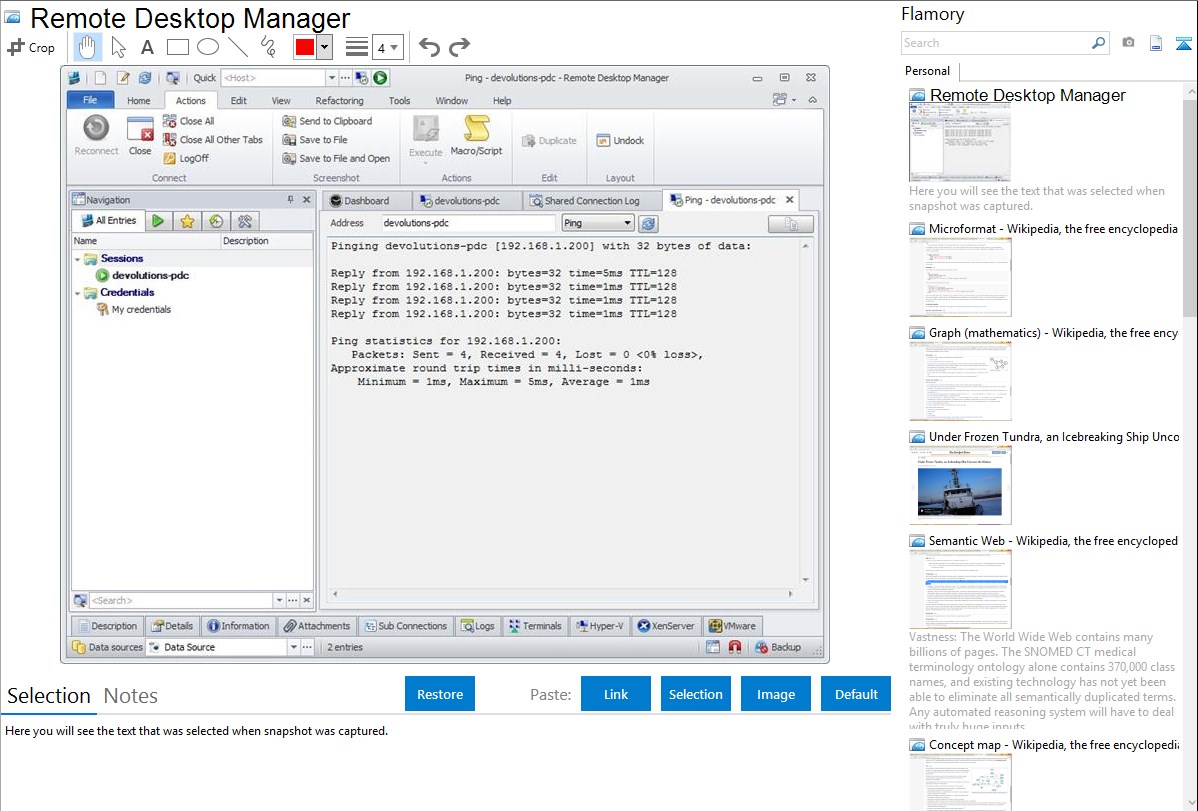Image resolution: width=1198 pixels, height=811 pixels.
Task: Open the navigation search options dropdown
Action: pos(279,601)
